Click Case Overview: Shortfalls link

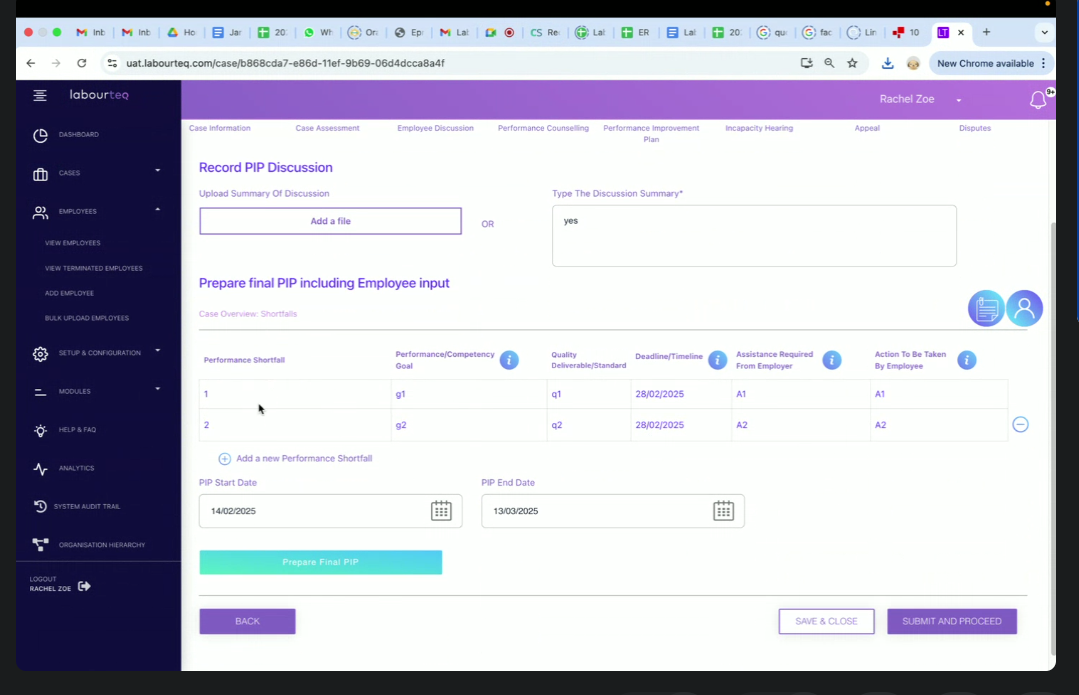pyautogui.click(x=248, y=314)
